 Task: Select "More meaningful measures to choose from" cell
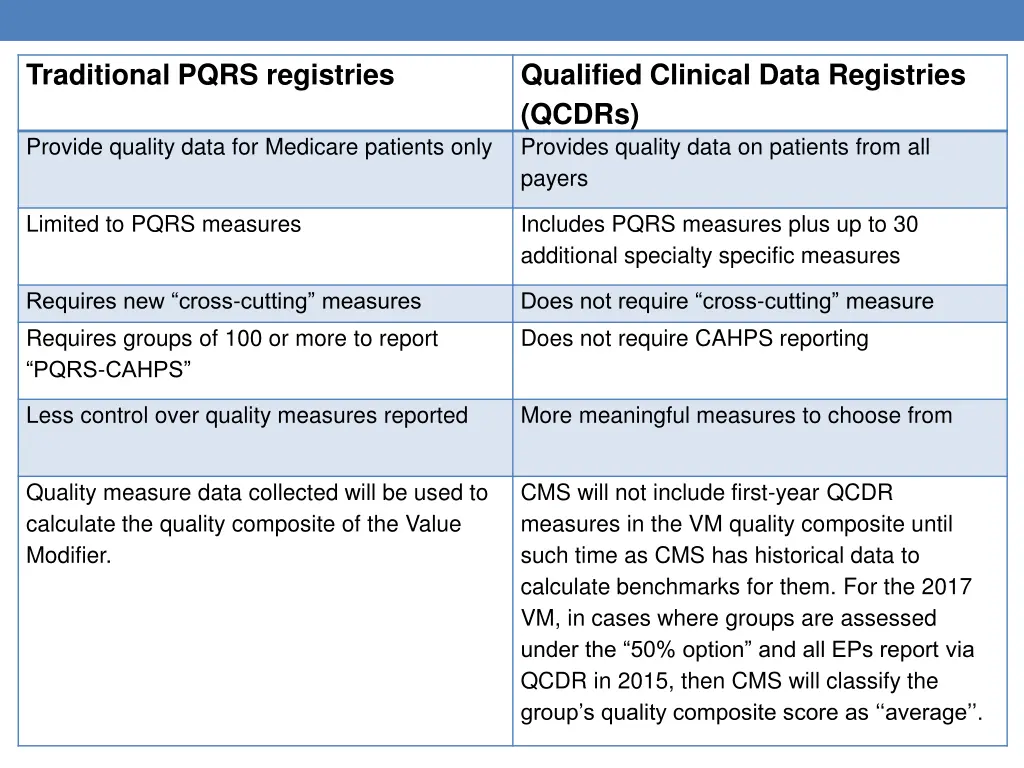pyautogui.click(x=736, y=416)
